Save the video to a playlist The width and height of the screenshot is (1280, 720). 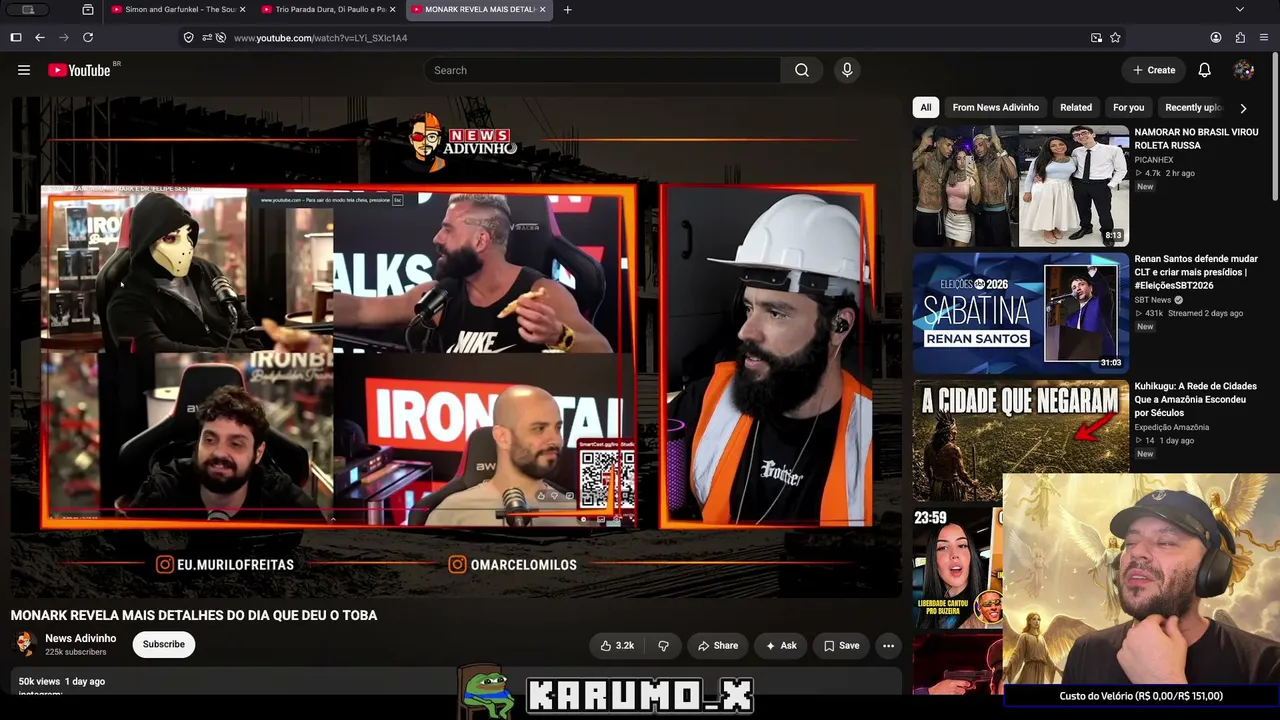tap(841, 646)
